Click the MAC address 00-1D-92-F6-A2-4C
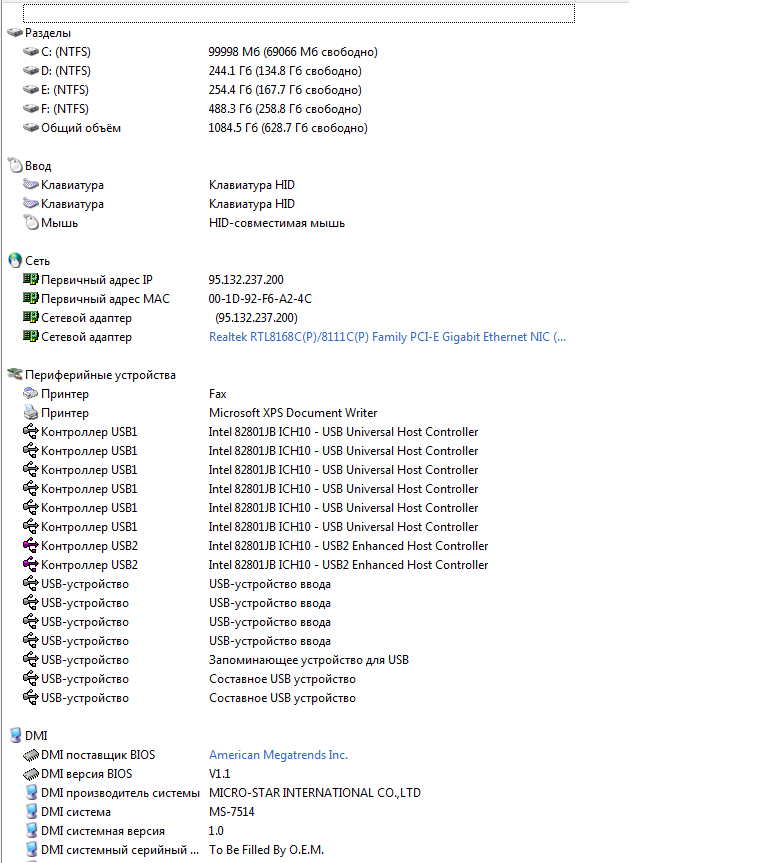Screen dimensions: 768x863 [x=260, y=299]
